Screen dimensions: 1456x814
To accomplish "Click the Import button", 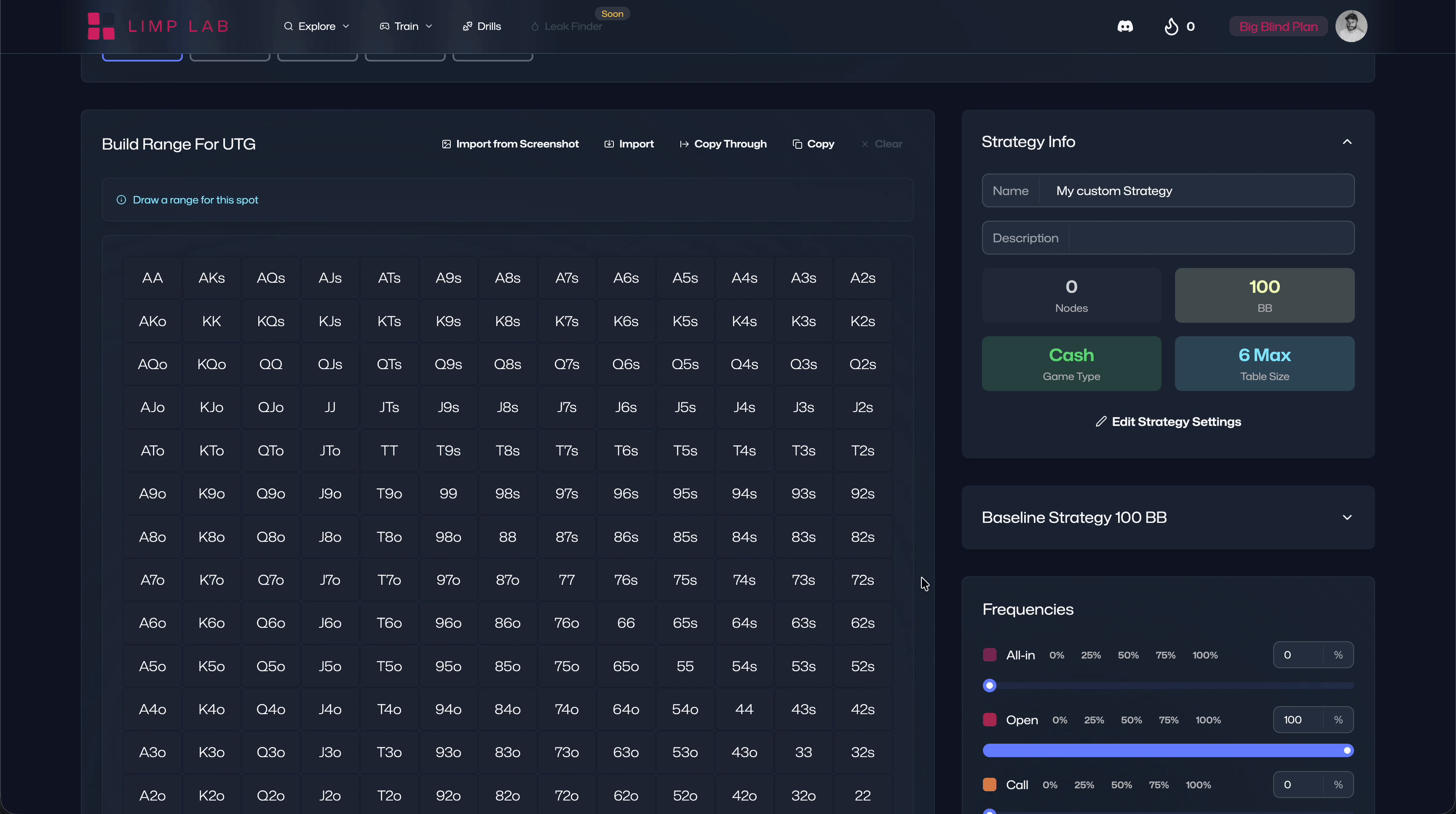I will (x=629, y=144).
